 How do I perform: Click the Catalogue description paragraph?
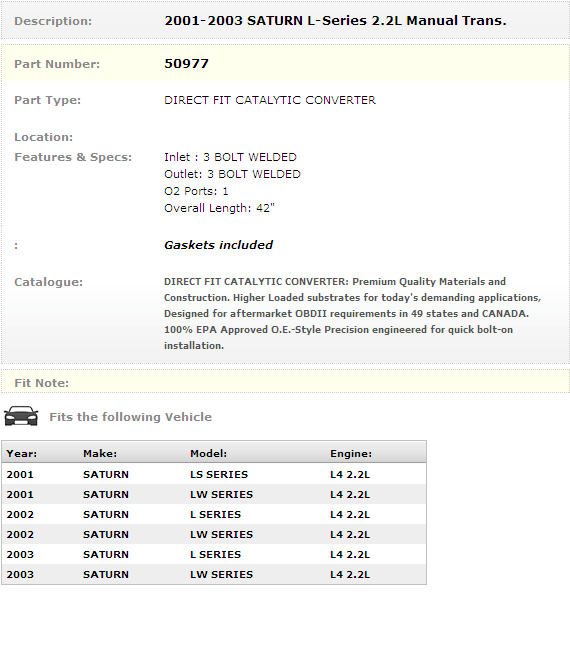coord(352,314)
